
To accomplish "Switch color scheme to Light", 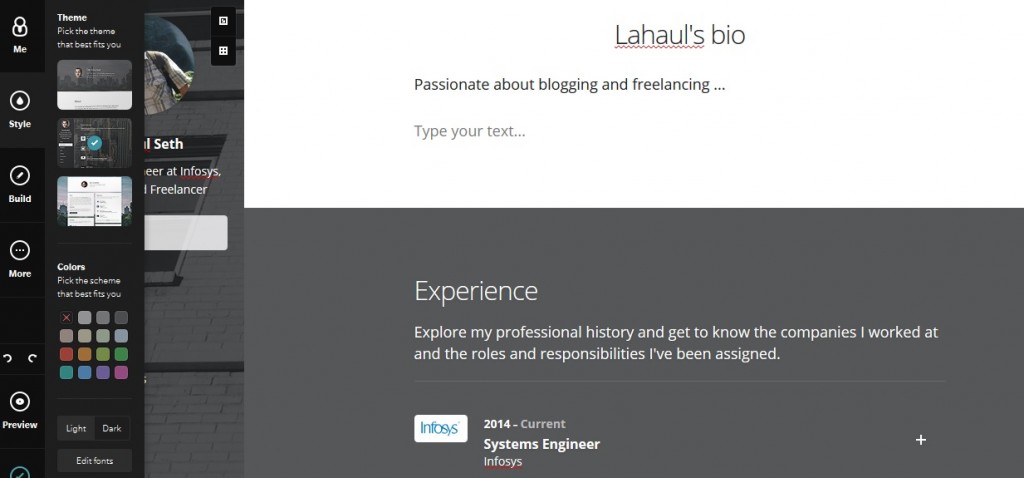I will coord(76,429).
